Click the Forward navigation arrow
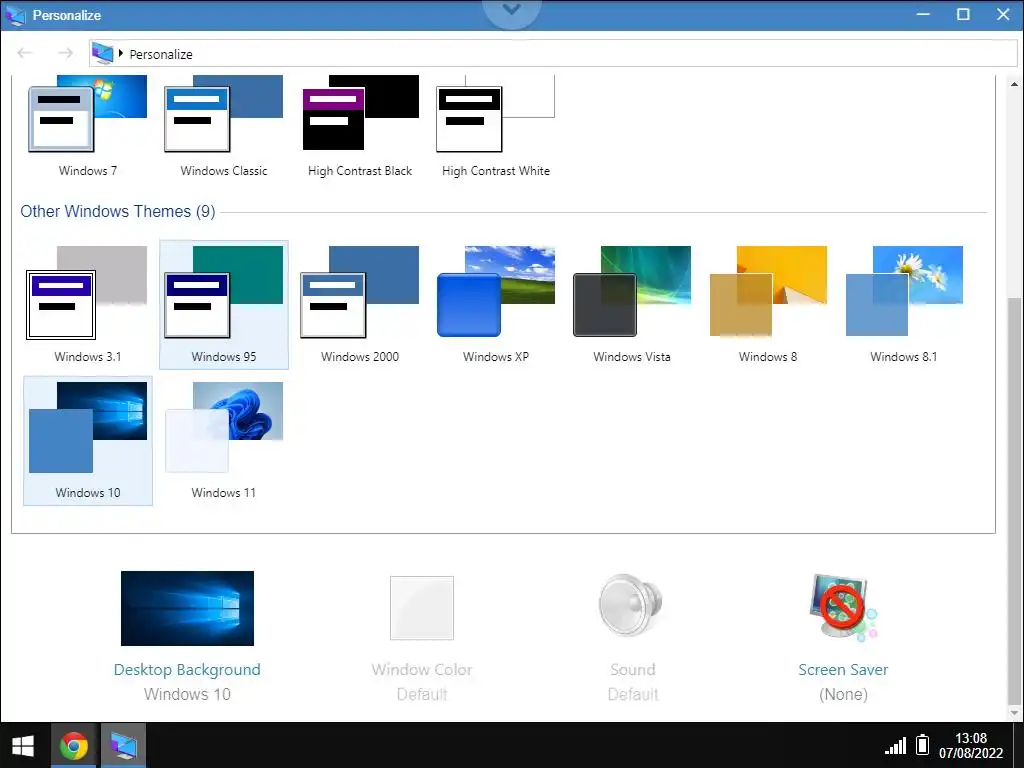The image size is (1024, 768). (x=65, y=53)
